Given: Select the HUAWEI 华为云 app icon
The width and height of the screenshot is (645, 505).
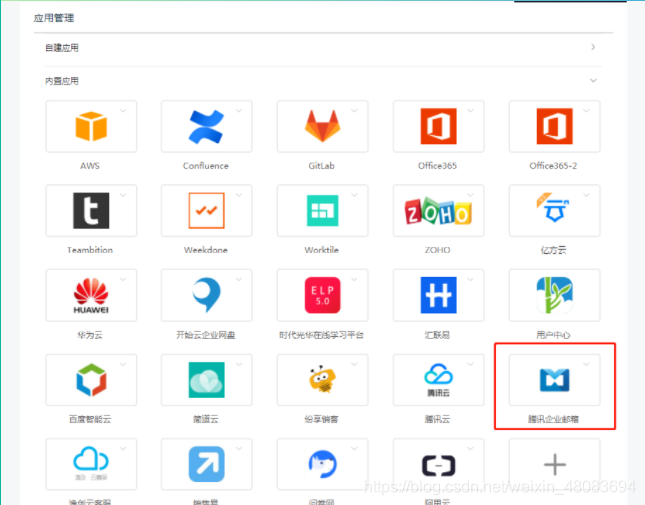Looking at the screenshot, I should [x=91, y=296].
